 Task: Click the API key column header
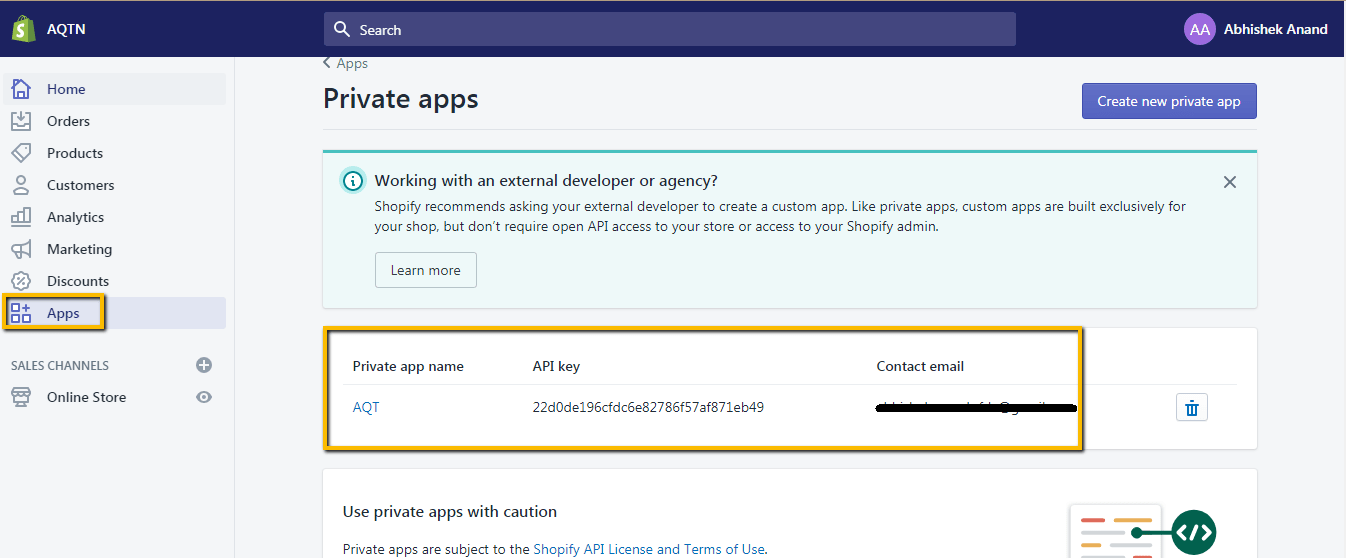[x=556, y=366]
